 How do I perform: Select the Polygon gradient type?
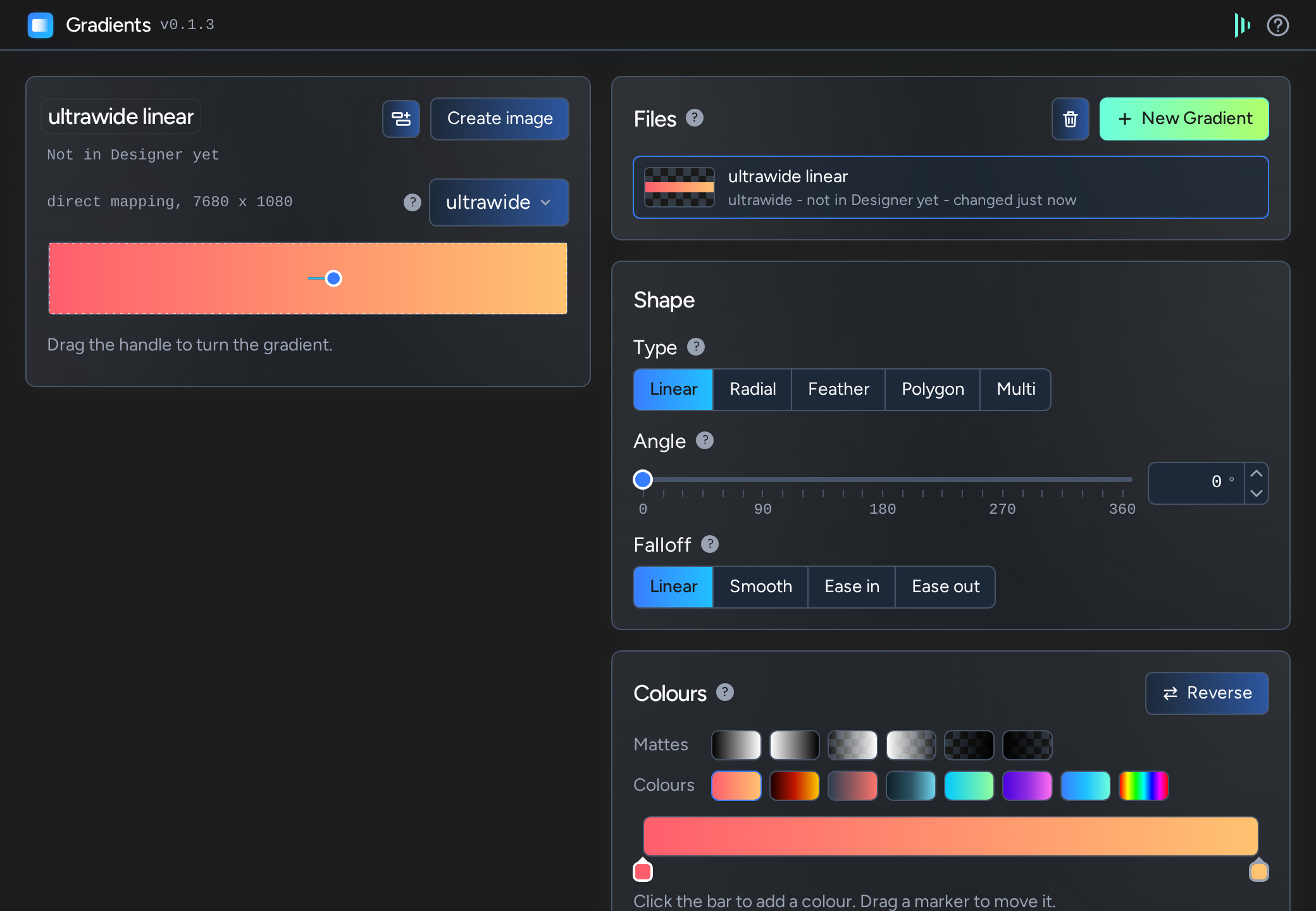point(933,389)
